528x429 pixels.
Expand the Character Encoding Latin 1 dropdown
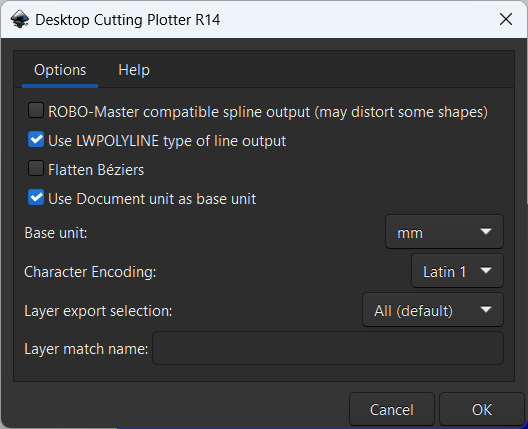(x=457, y=271)
